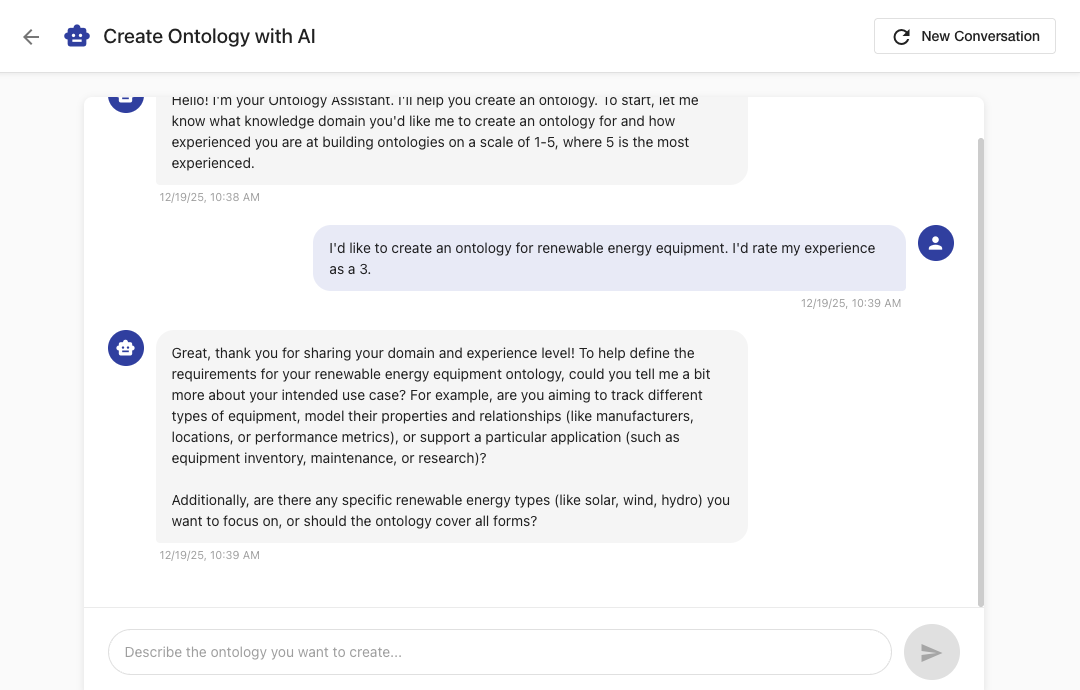The image size is (1080, 690).
Task: Click the back arrow icon
Action: (31, 37)
